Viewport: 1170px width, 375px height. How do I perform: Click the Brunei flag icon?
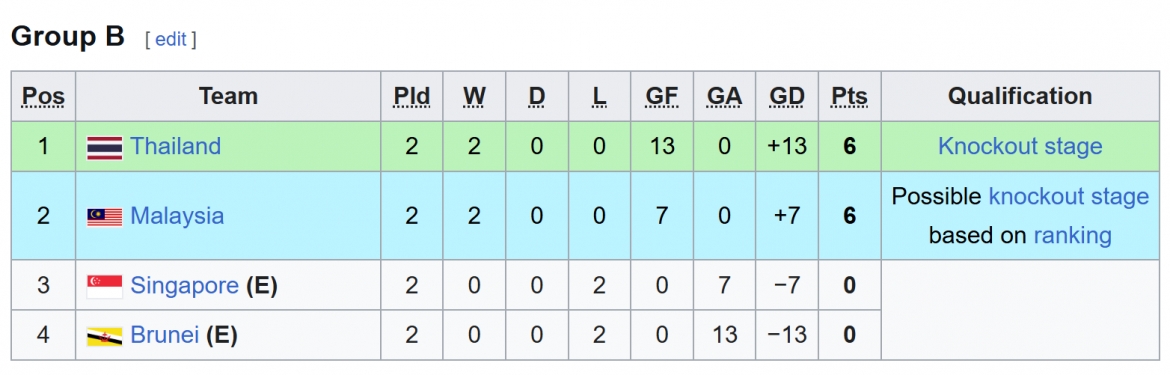pyautogui.click(x=104, y=336)
